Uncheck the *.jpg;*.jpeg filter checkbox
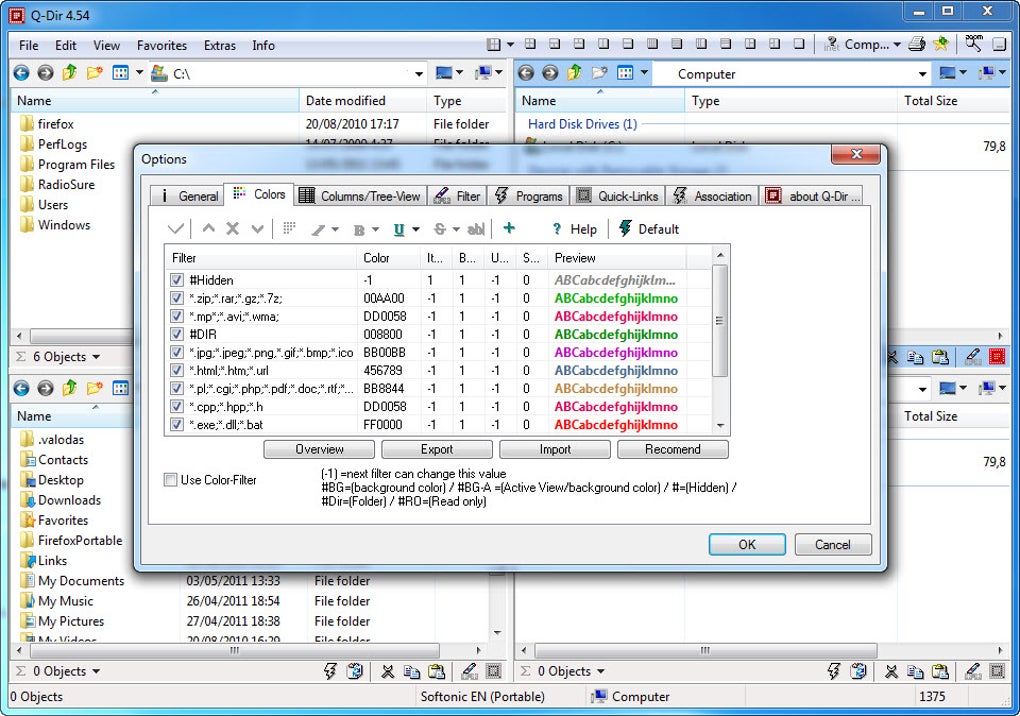Screen dimensions: 1020x716 (176, 352)
